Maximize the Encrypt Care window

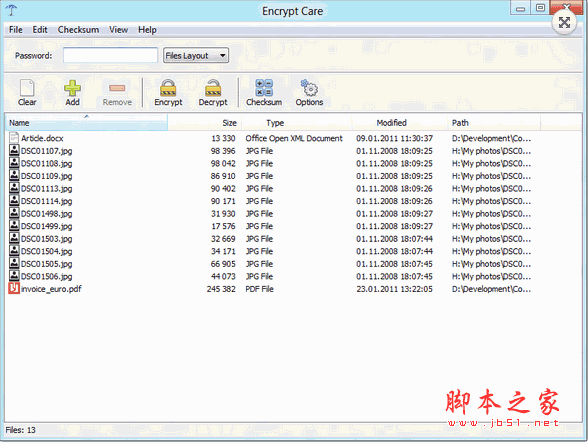540,8
